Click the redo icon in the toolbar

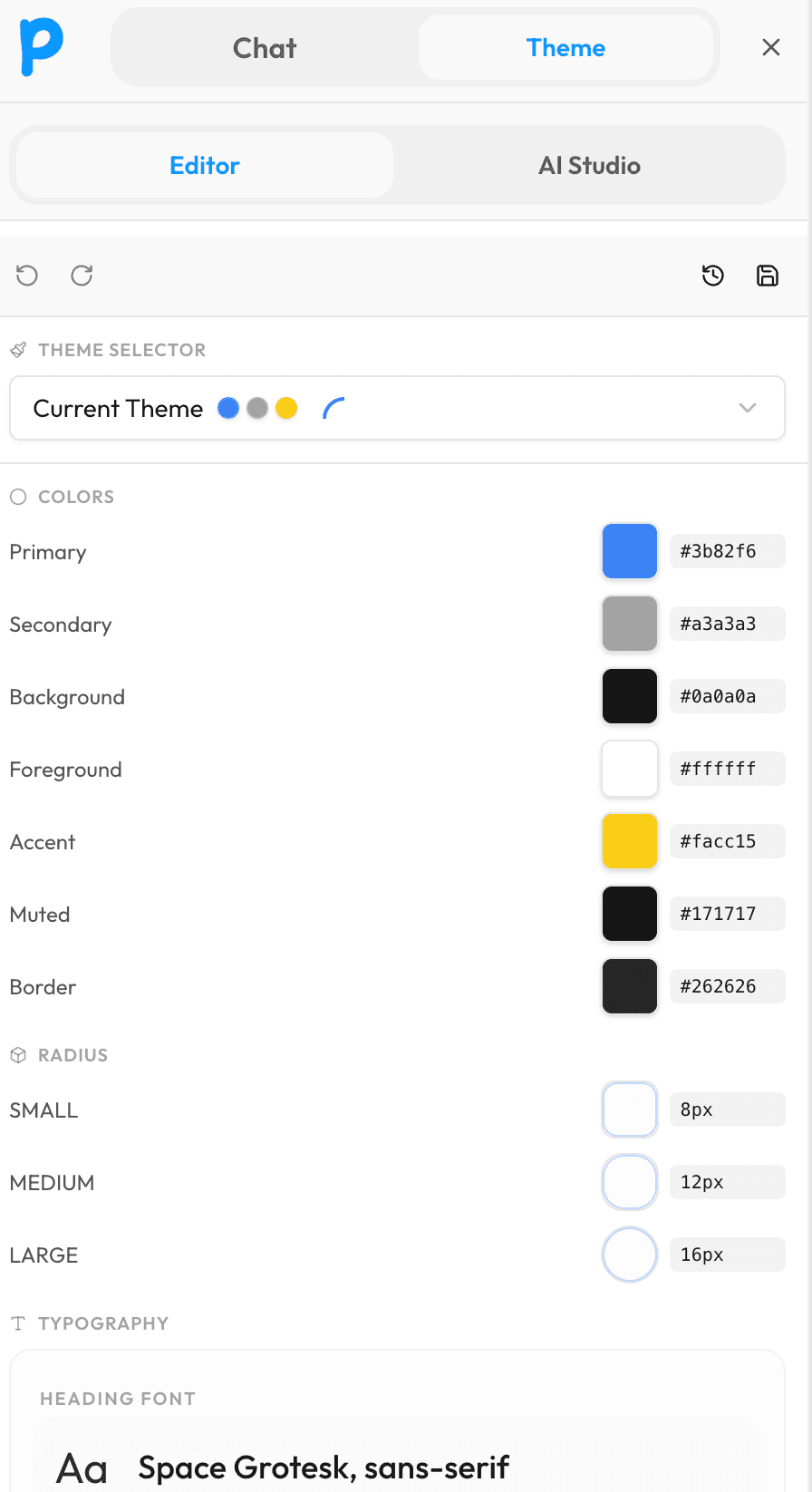(81, 275)
